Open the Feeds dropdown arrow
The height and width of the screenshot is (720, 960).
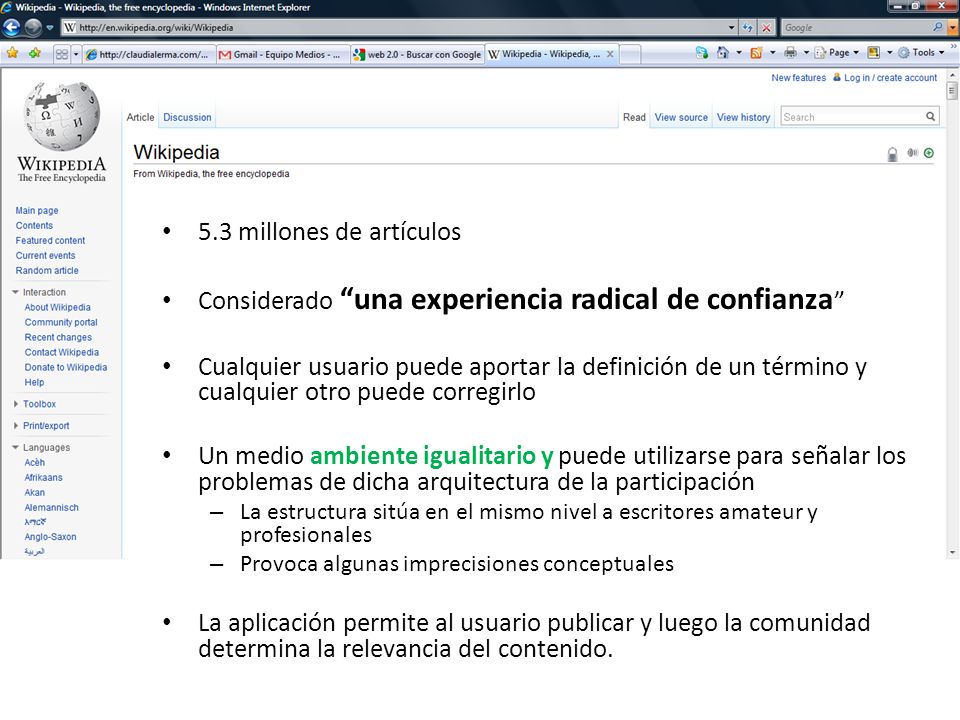tap(773, 53)
